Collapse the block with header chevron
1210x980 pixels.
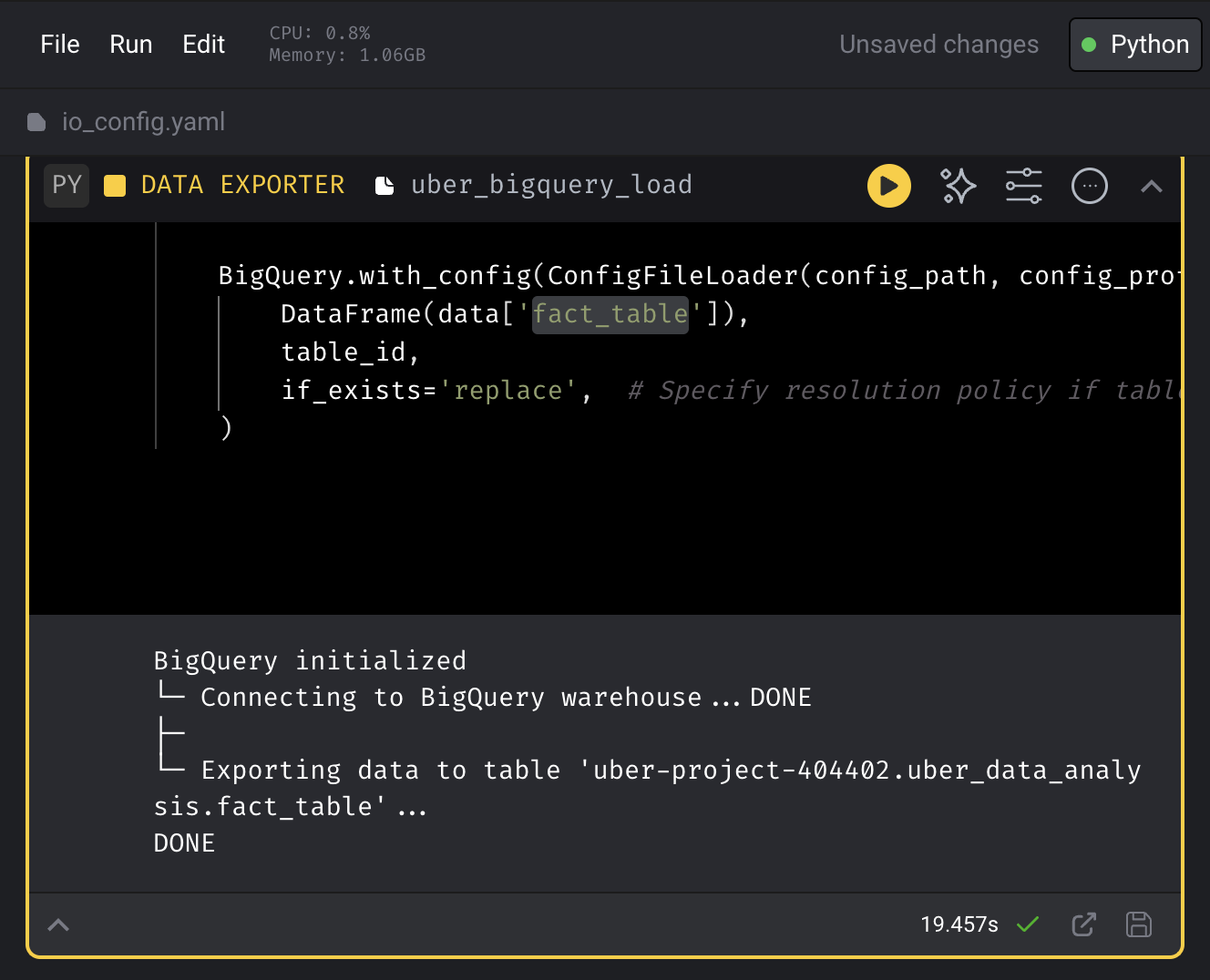[x=1151, y=187]
